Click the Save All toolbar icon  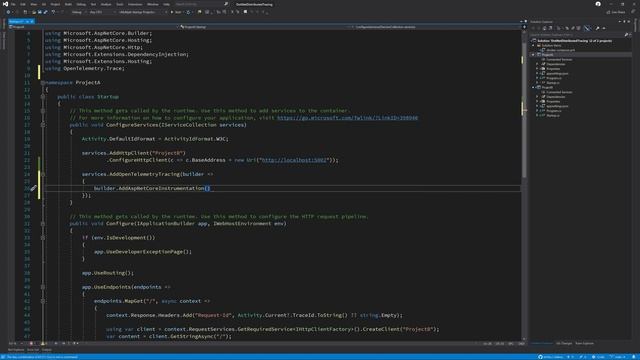point(45,12)
